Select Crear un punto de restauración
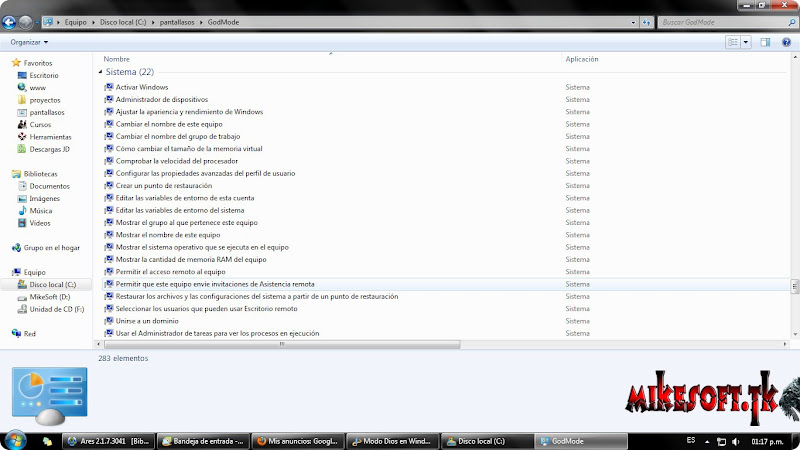This screenshot has width=800, height=450. click(164, 186)
